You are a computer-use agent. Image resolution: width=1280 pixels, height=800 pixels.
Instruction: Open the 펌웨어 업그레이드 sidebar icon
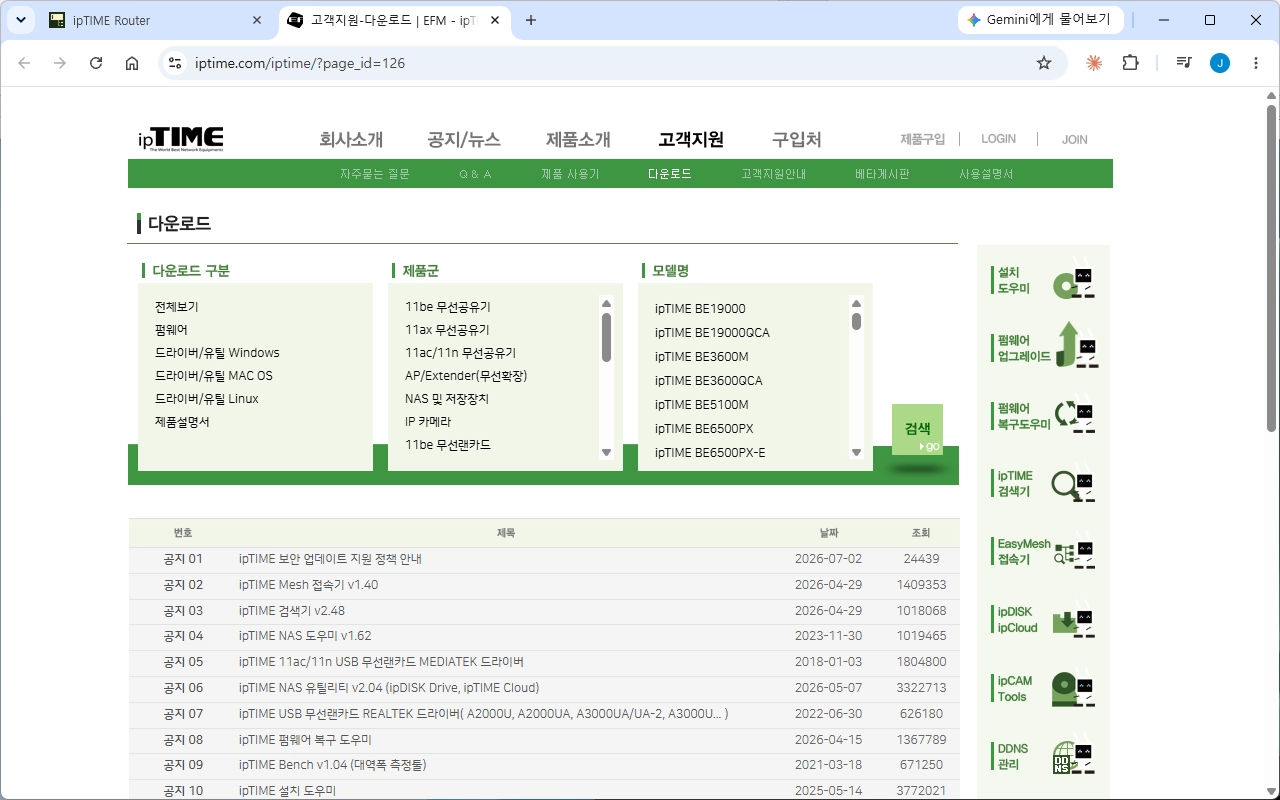point(1043,347)
